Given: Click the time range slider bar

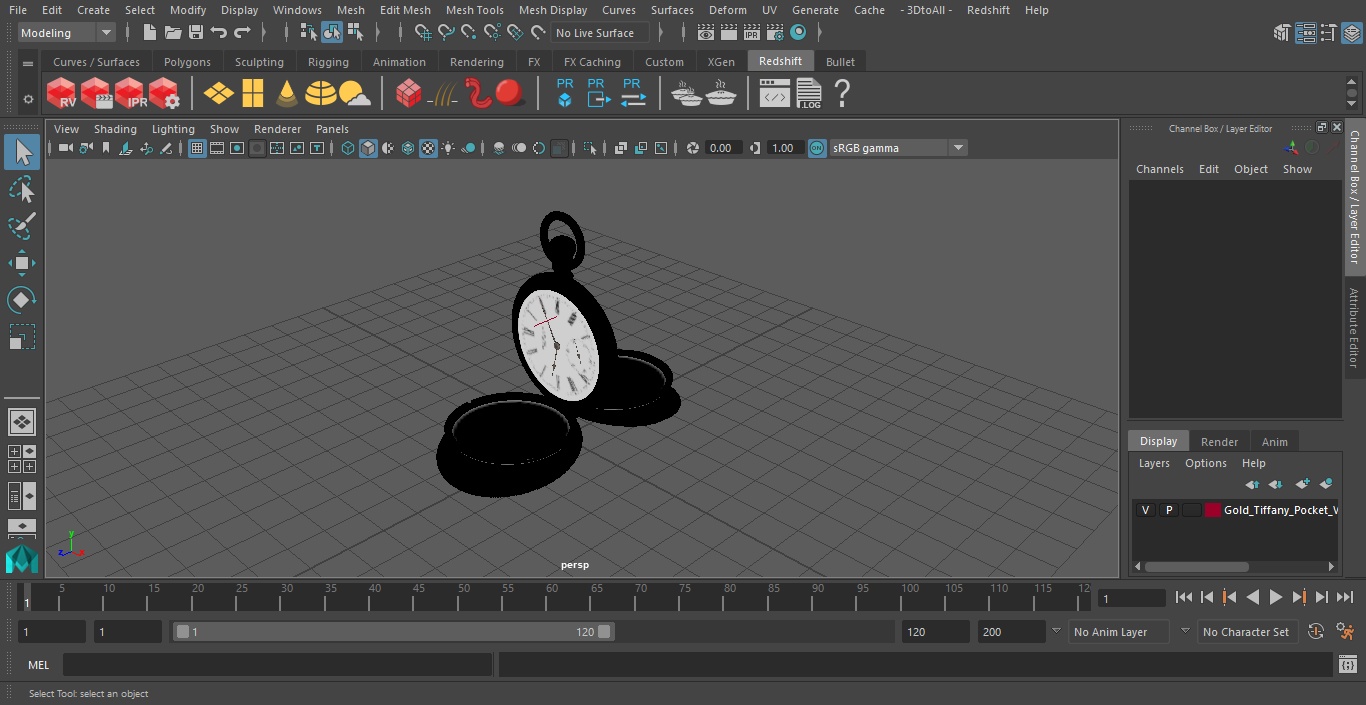Looking at the screenshot, I should [393, 632].
